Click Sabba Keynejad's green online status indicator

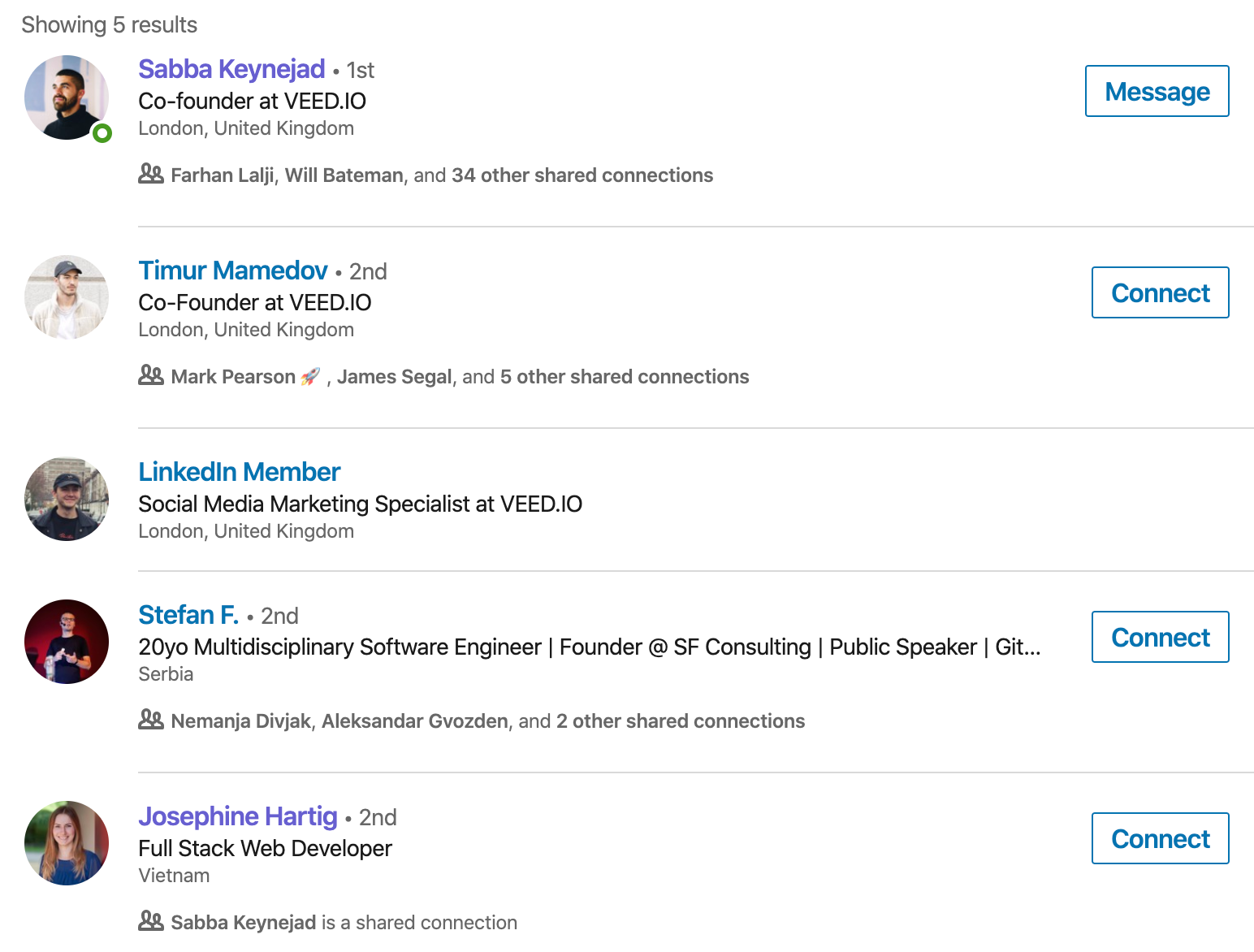[x=103, y=133]
